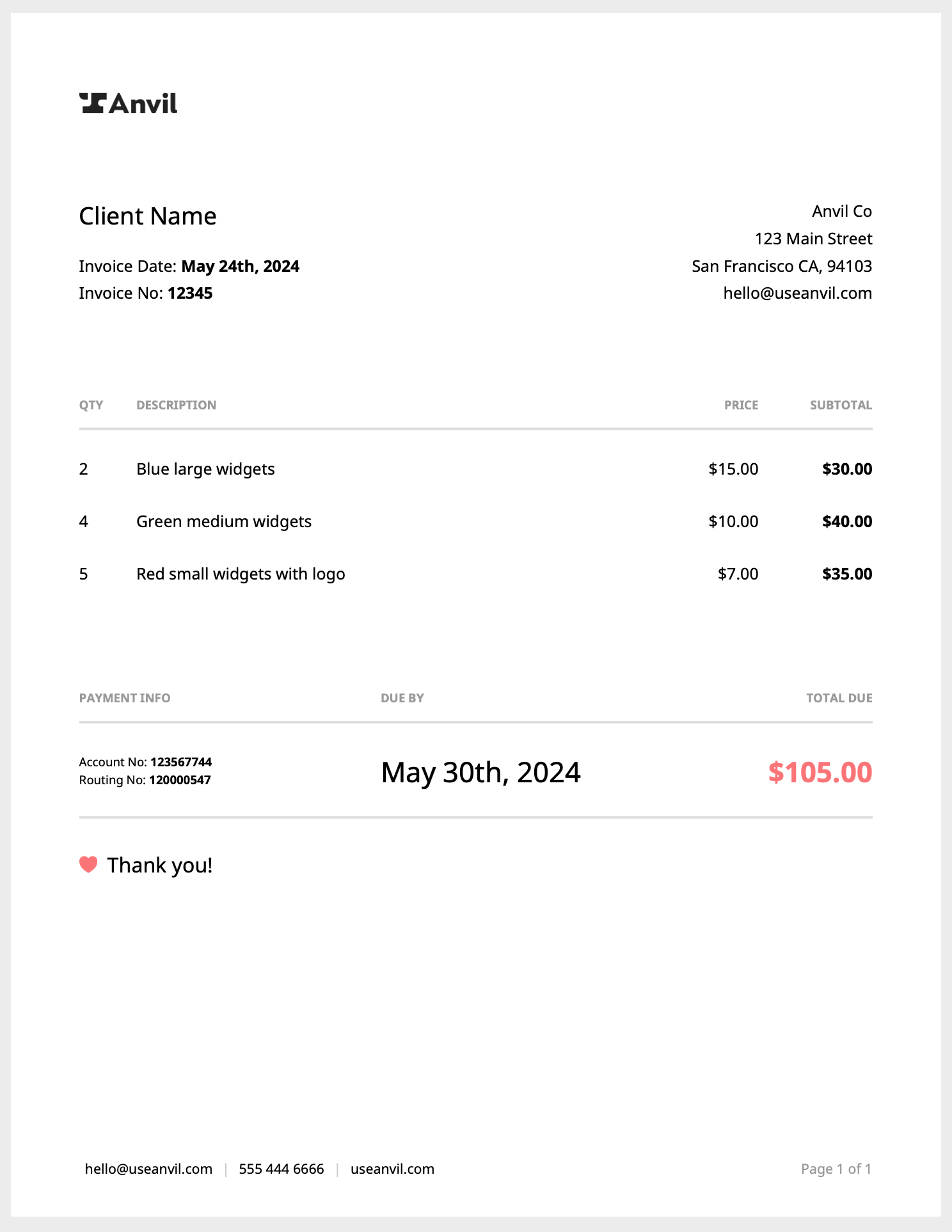
Task: Click the Anvil logo at top
Action: [129, 104]
